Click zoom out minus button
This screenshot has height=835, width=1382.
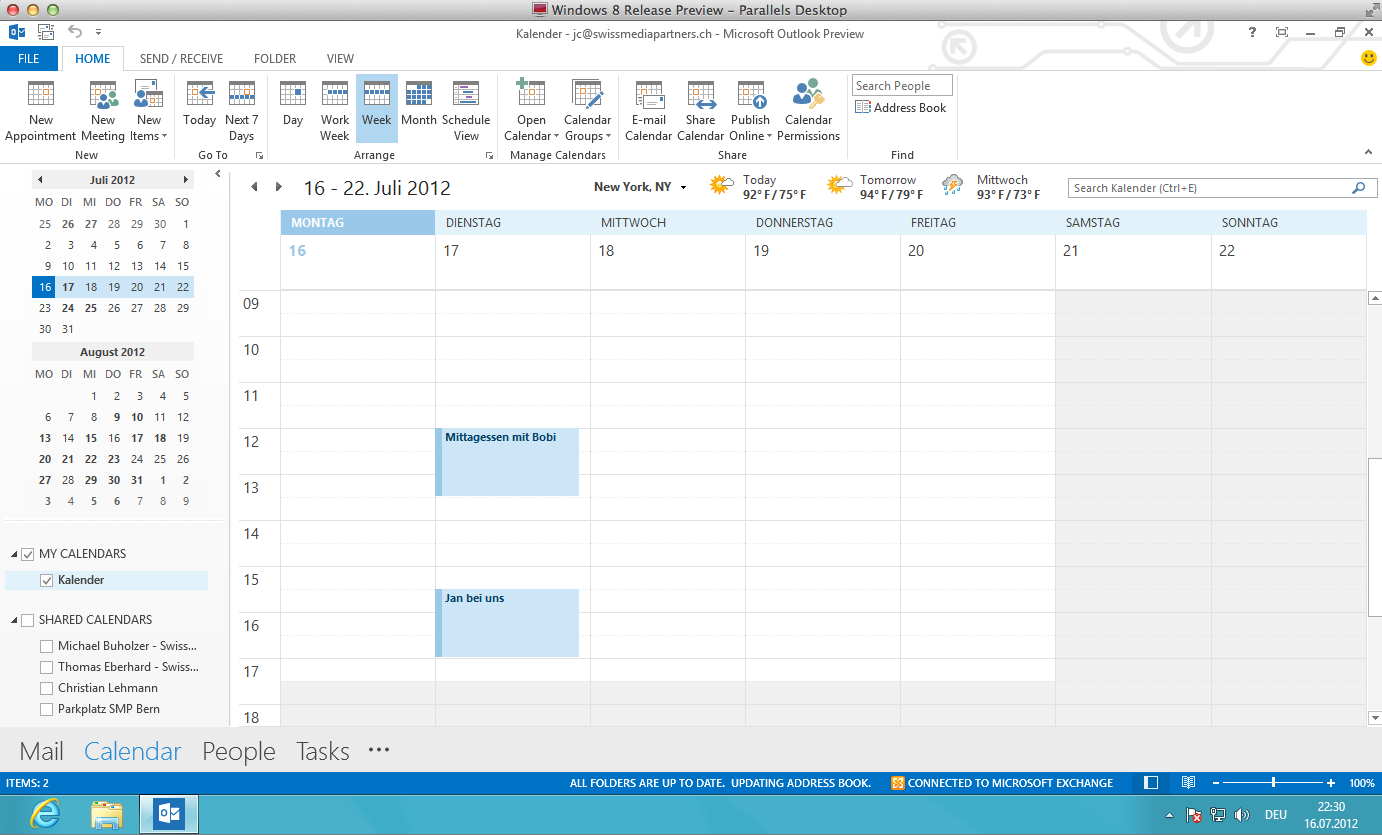1215,783
